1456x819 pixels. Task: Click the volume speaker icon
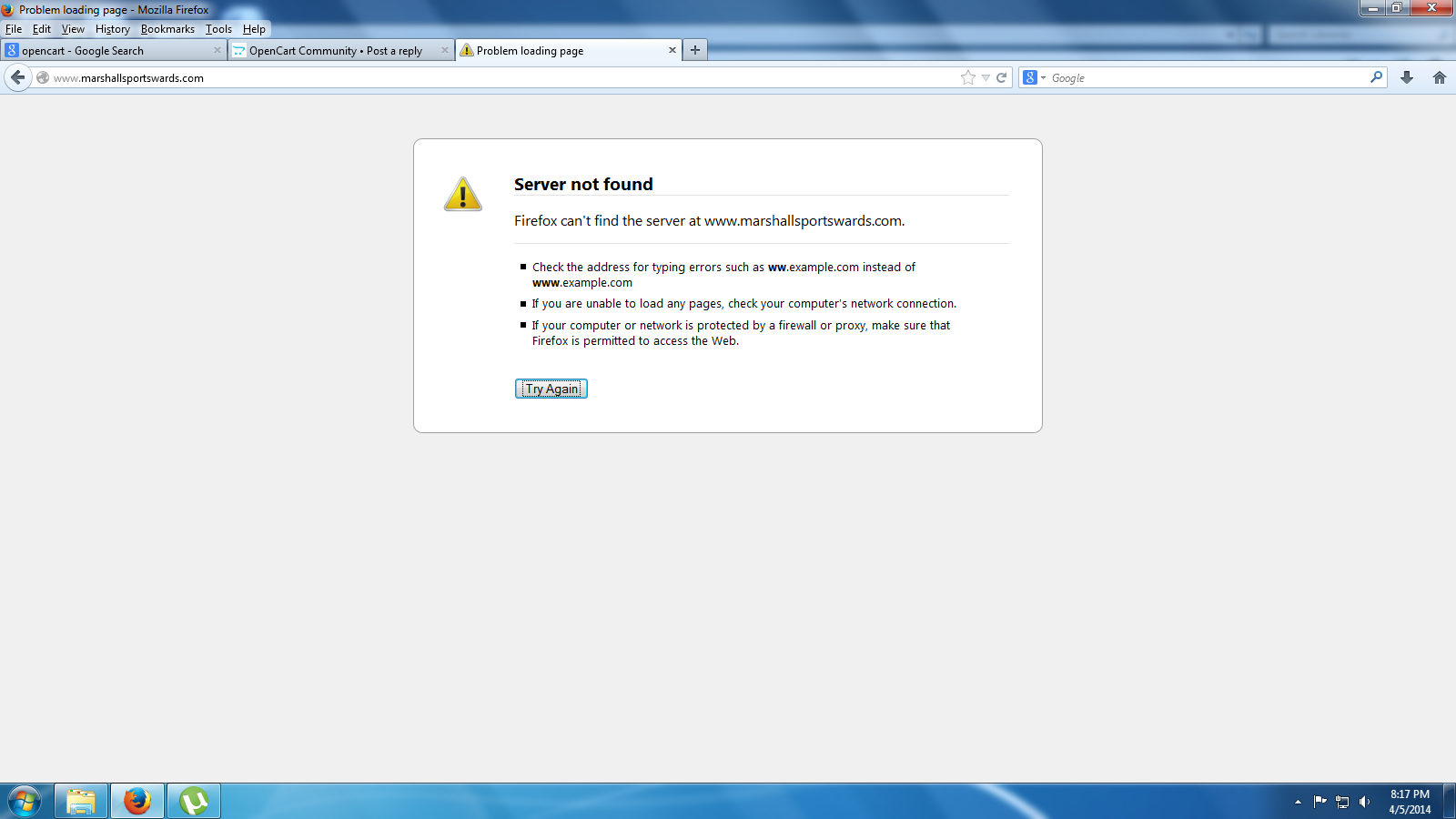point(1364,802)
